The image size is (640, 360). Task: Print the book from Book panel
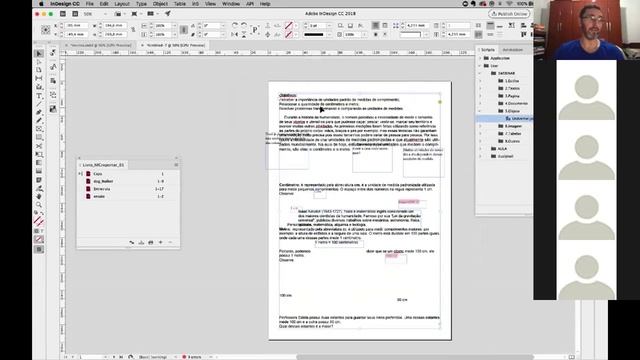click(151, 242)
